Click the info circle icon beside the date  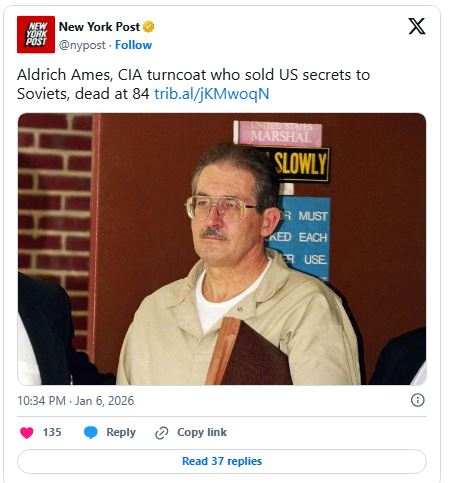tap(418, 400)
